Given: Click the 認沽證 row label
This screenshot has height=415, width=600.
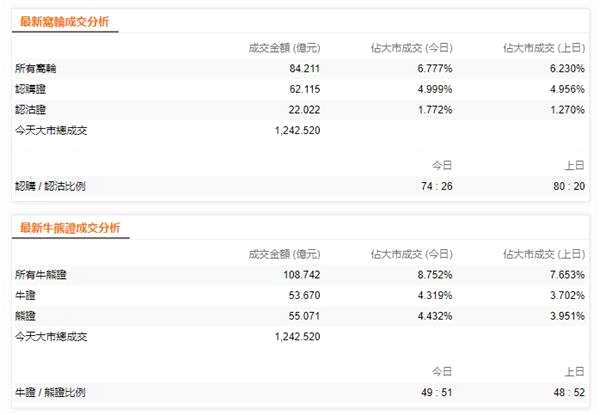Looking at the screenshot, I should pos(31,109).
